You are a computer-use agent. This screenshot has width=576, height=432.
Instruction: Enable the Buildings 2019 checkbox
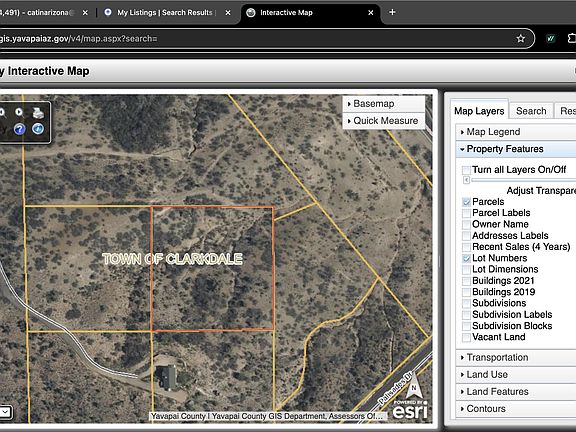pyautogui.click(x=466, y=292)
